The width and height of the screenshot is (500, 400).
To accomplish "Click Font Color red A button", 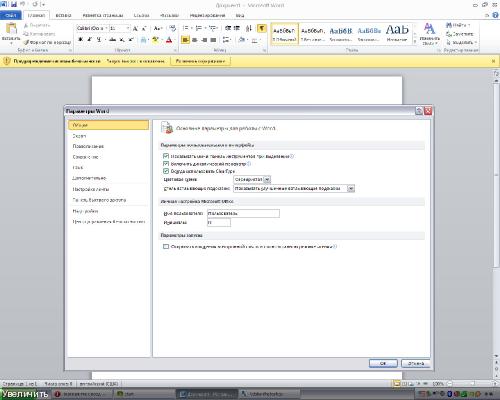I will 169,40.
